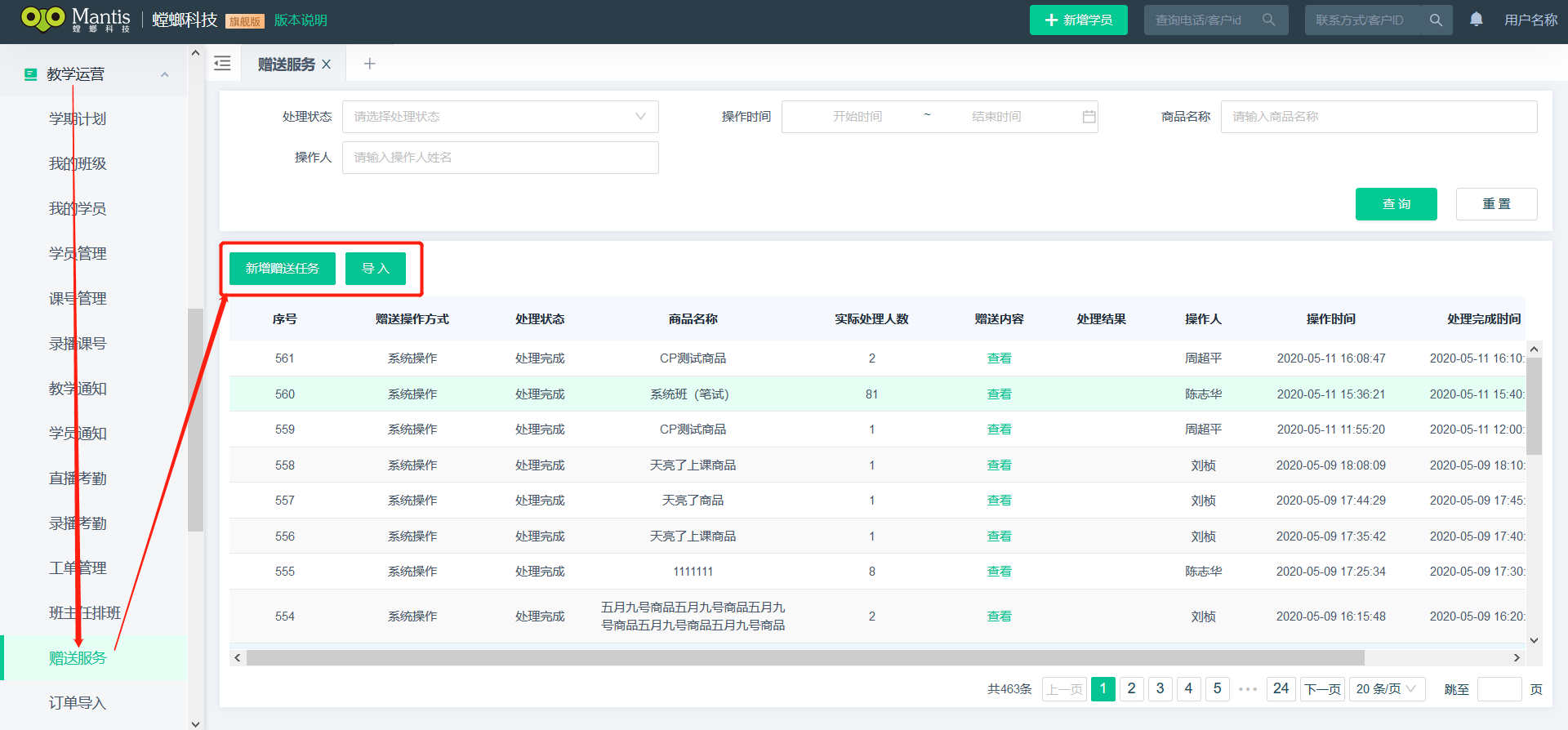Image resolution: width=1568 pixels, height=730 pixels.
Task: Collapse the 教学运营 menu section
Action: [165, 74]
